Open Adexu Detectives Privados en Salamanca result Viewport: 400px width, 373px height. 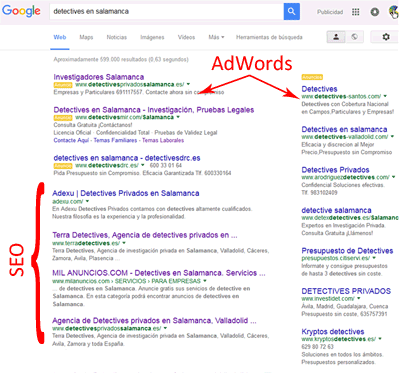pos(126,193)
